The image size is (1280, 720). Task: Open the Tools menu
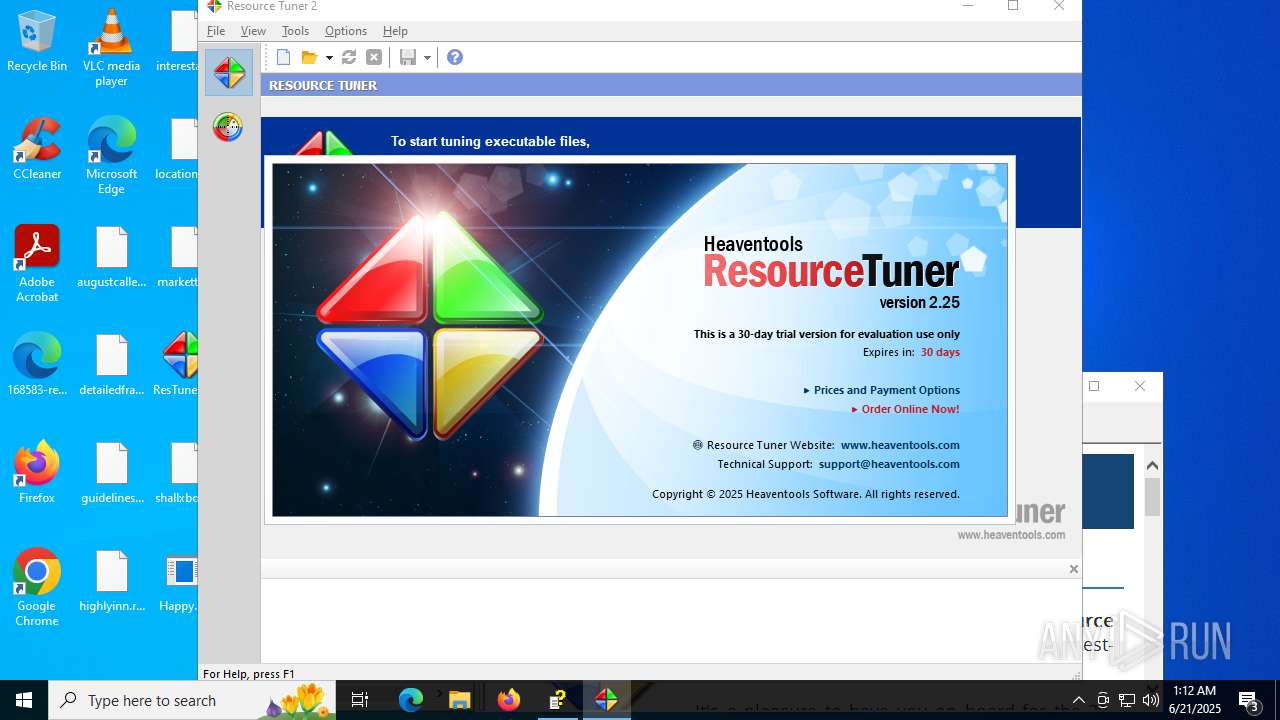(295, 31)
